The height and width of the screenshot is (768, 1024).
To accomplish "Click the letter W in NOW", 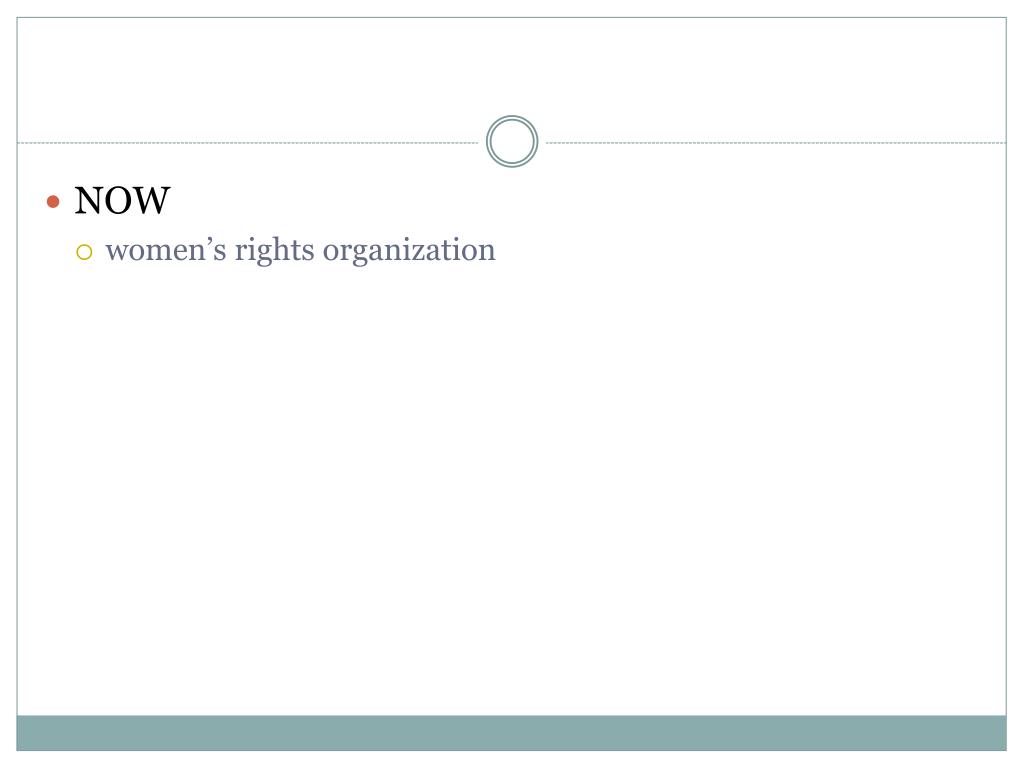I will pyautogui.click(x=153, y=200).
